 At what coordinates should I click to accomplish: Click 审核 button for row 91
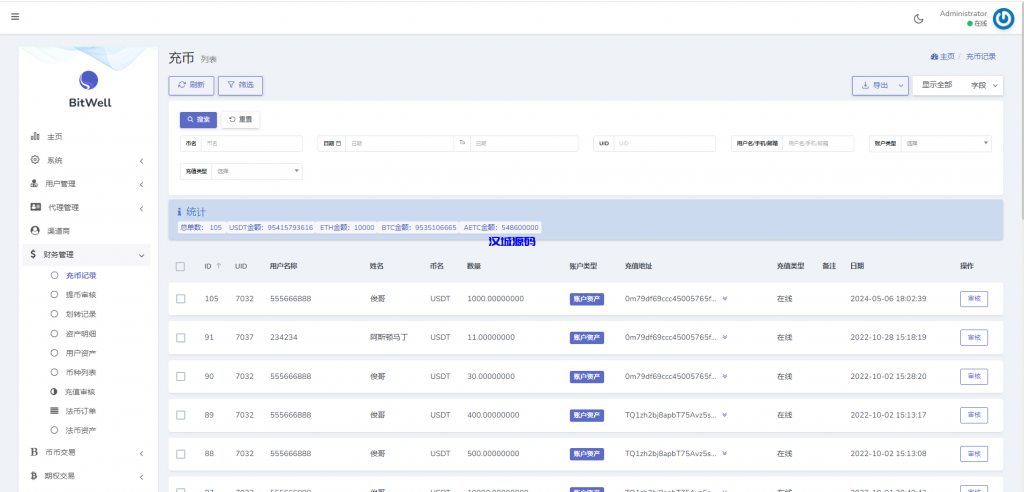point(973,337)
